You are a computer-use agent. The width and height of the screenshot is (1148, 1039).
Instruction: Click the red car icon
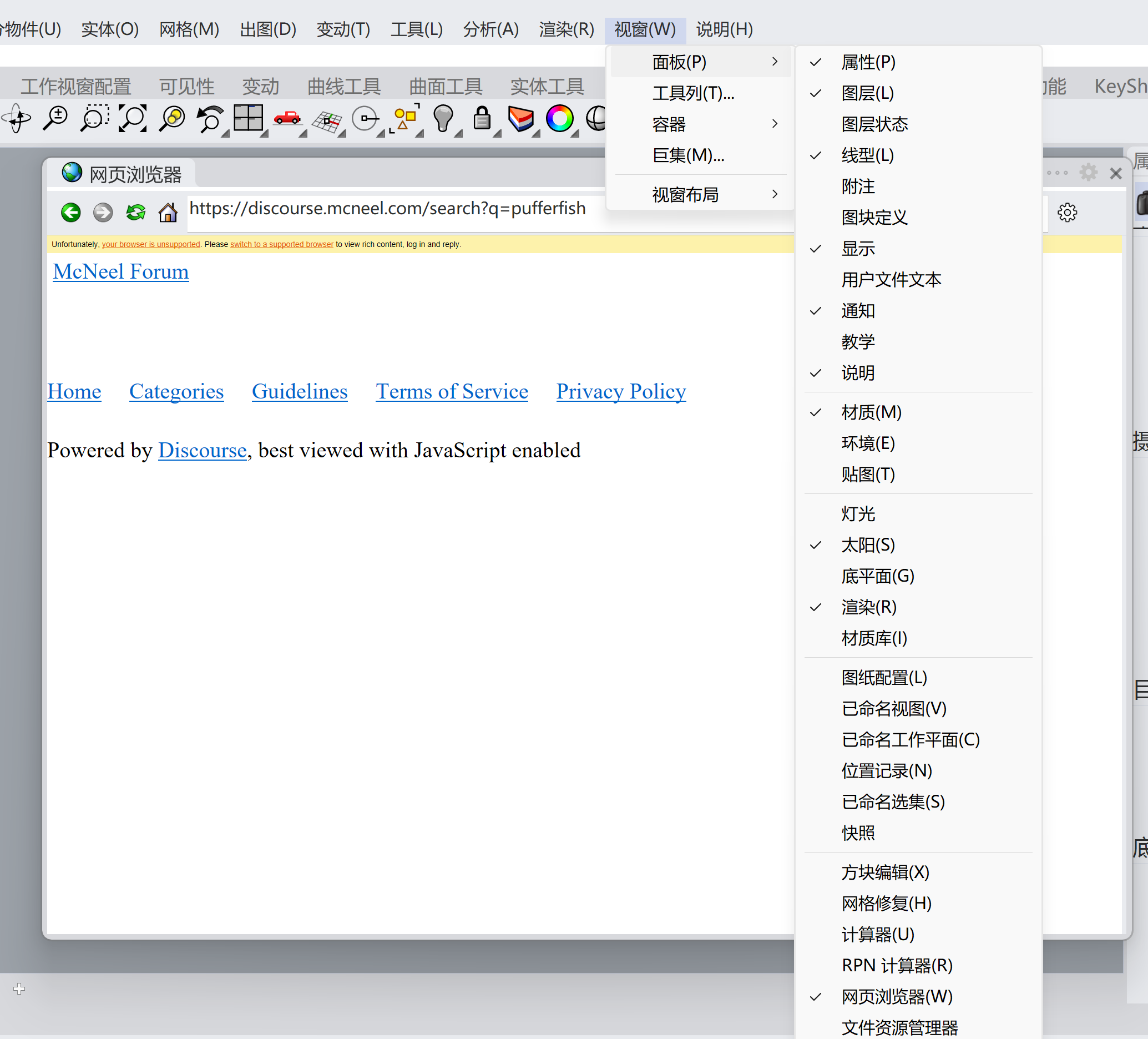[x=287, y=118]
